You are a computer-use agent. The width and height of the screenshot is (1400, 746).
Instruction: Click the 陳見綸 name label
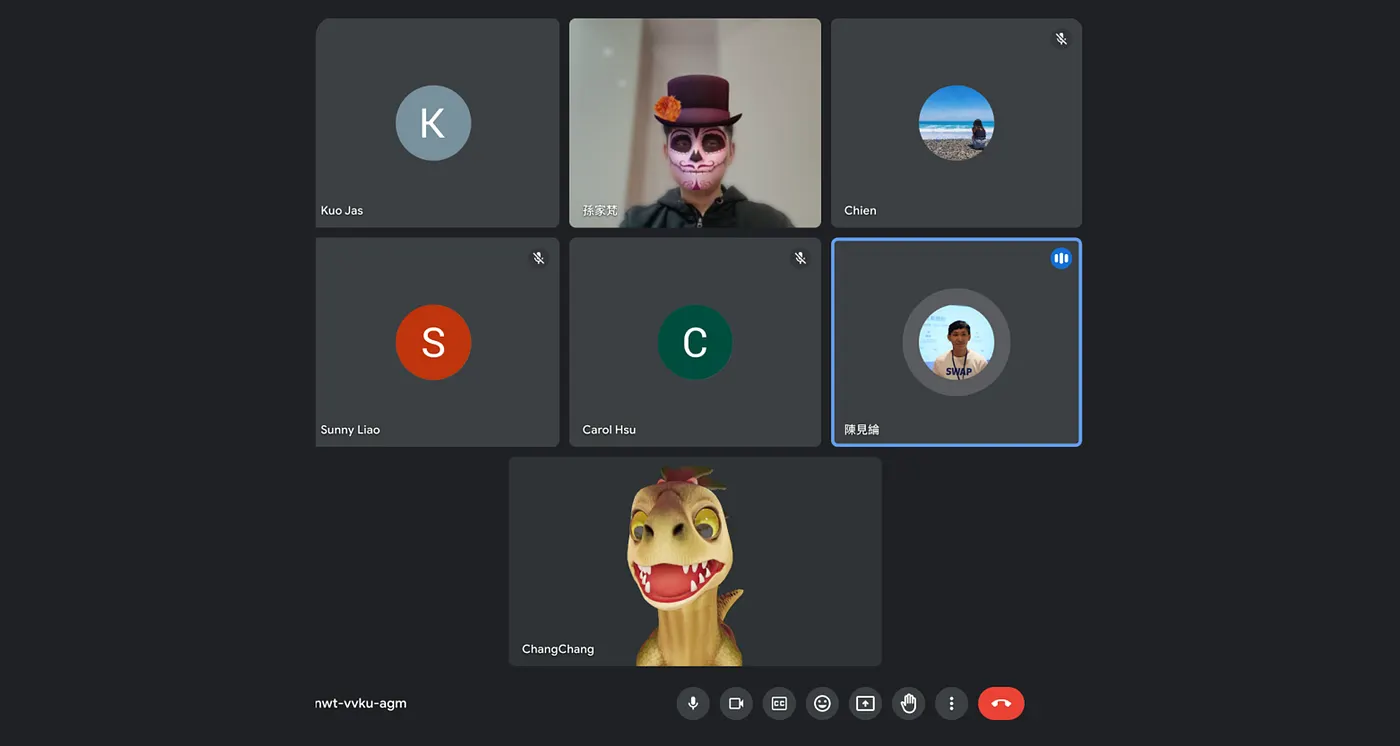click(862, 429)
